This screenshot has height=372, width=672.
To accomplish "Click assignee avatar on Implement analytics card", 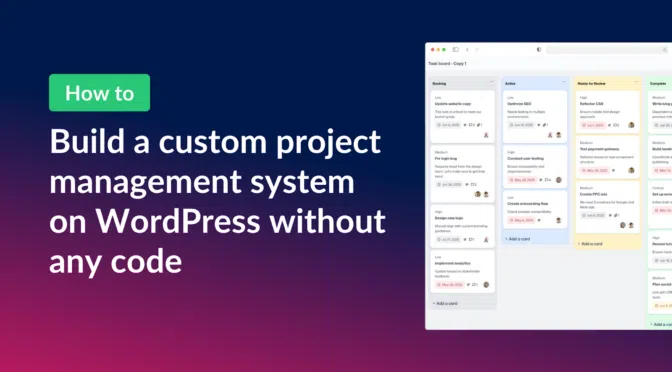I will pyautogui.click(x=486, y=285).
